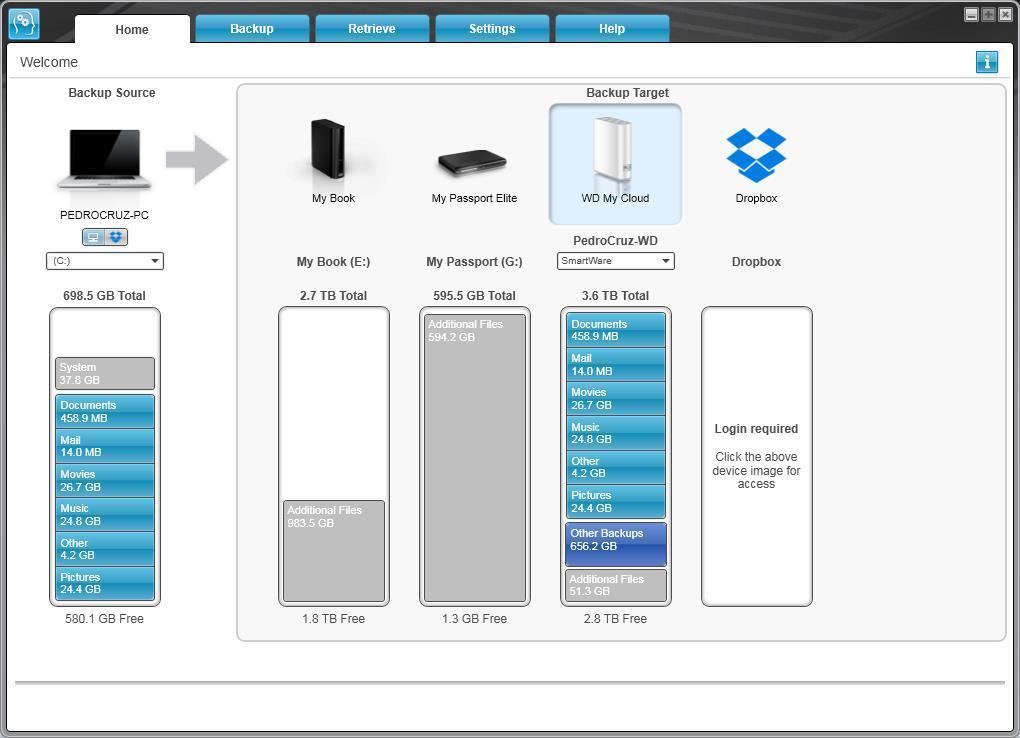Select the source Pictures 24.4 GB category
1020x738 pixels.
point(105,582)
